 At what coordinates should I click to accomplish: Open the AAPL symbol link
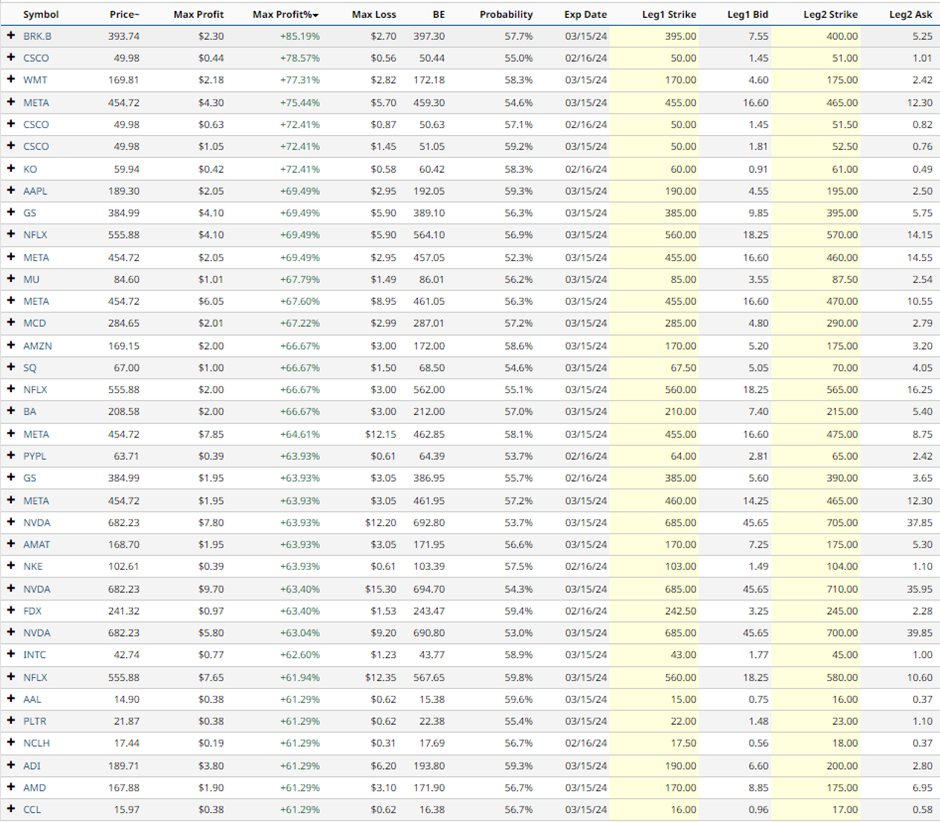(x=35, y=191)
